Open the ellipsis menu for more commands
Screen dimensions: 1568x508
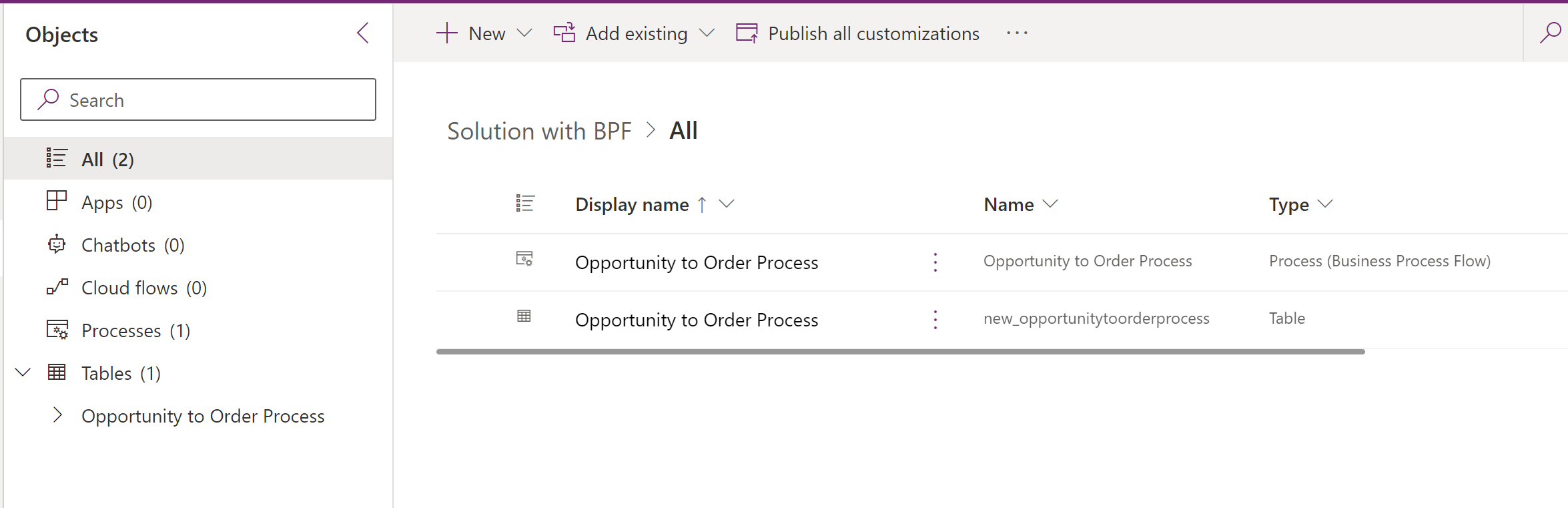coord(1016,33)
